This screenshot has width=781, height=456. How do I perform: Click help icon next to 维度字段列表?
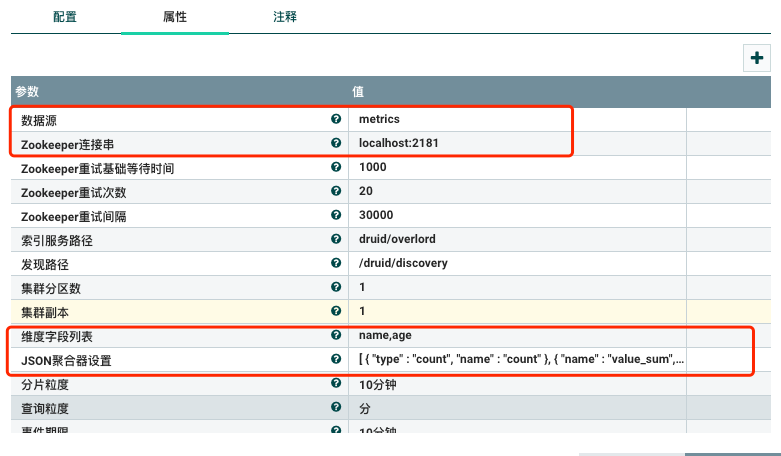pyautogui.click(x=336, y=335)
